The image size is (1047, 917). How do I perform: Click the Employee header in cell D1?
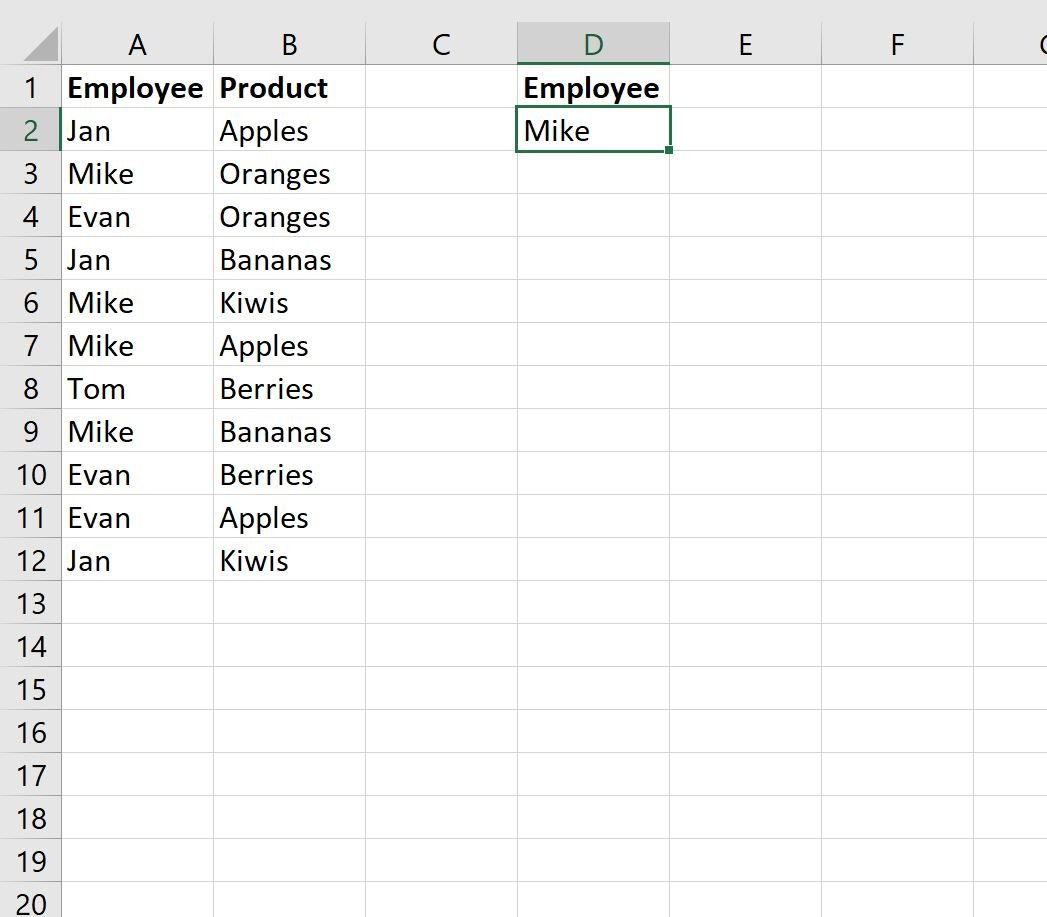(593, 87)
